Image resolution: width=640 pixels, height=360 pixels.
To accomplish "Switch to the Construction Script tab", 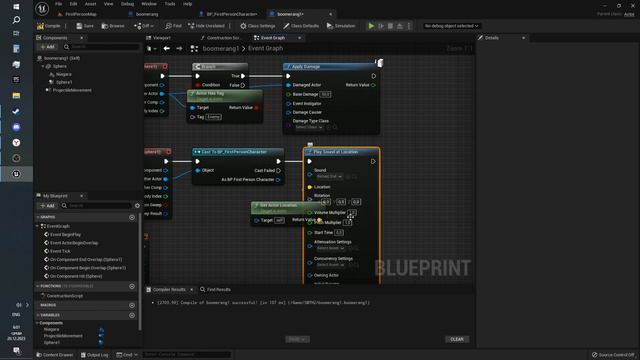I will tap(222, 38).
